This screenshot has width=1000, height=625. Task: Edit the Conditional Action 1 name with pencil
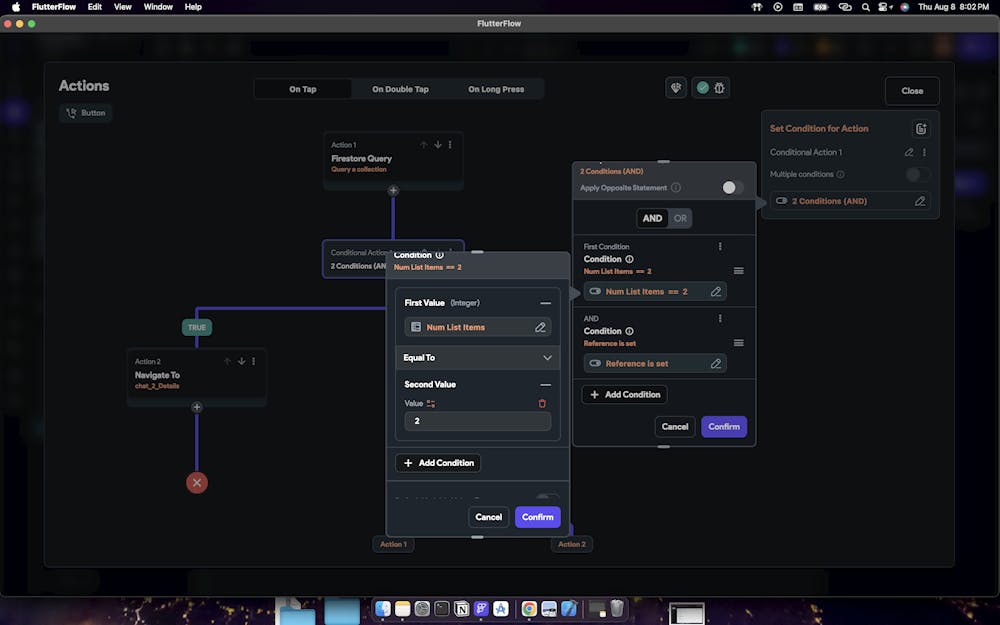point(909,152)
